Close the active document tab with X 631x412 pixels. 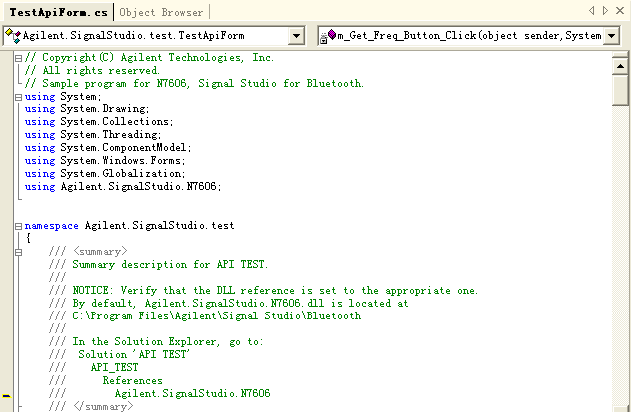[620, 11]
